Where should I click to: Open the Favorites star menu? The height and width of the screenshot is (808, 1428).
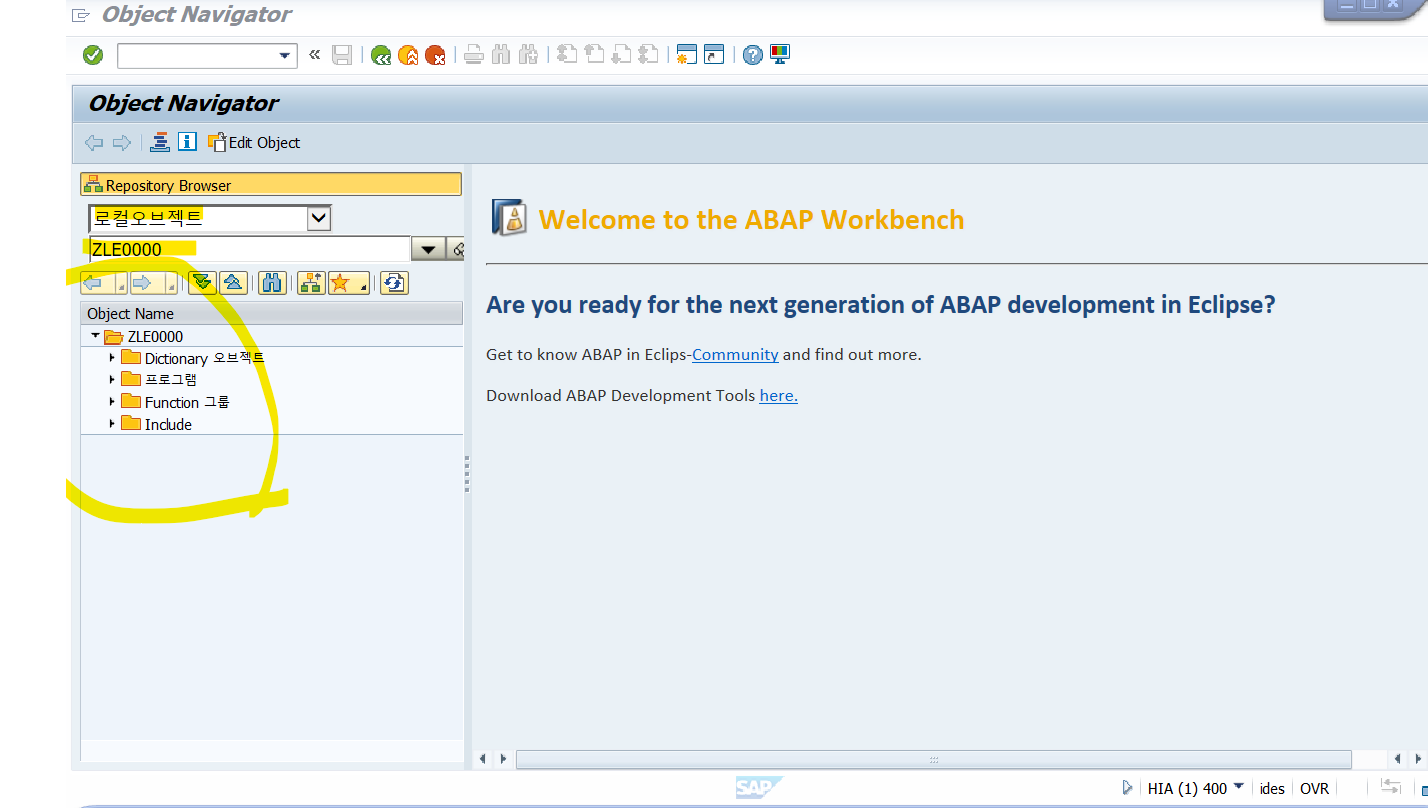click(x=348, y=283)
